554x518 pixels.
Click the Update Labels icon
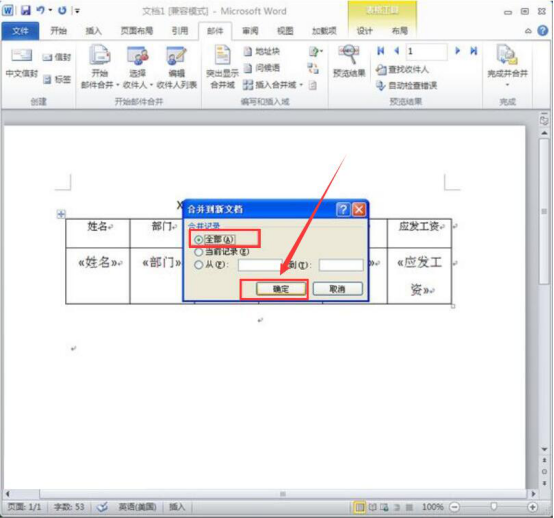(313, 85)
